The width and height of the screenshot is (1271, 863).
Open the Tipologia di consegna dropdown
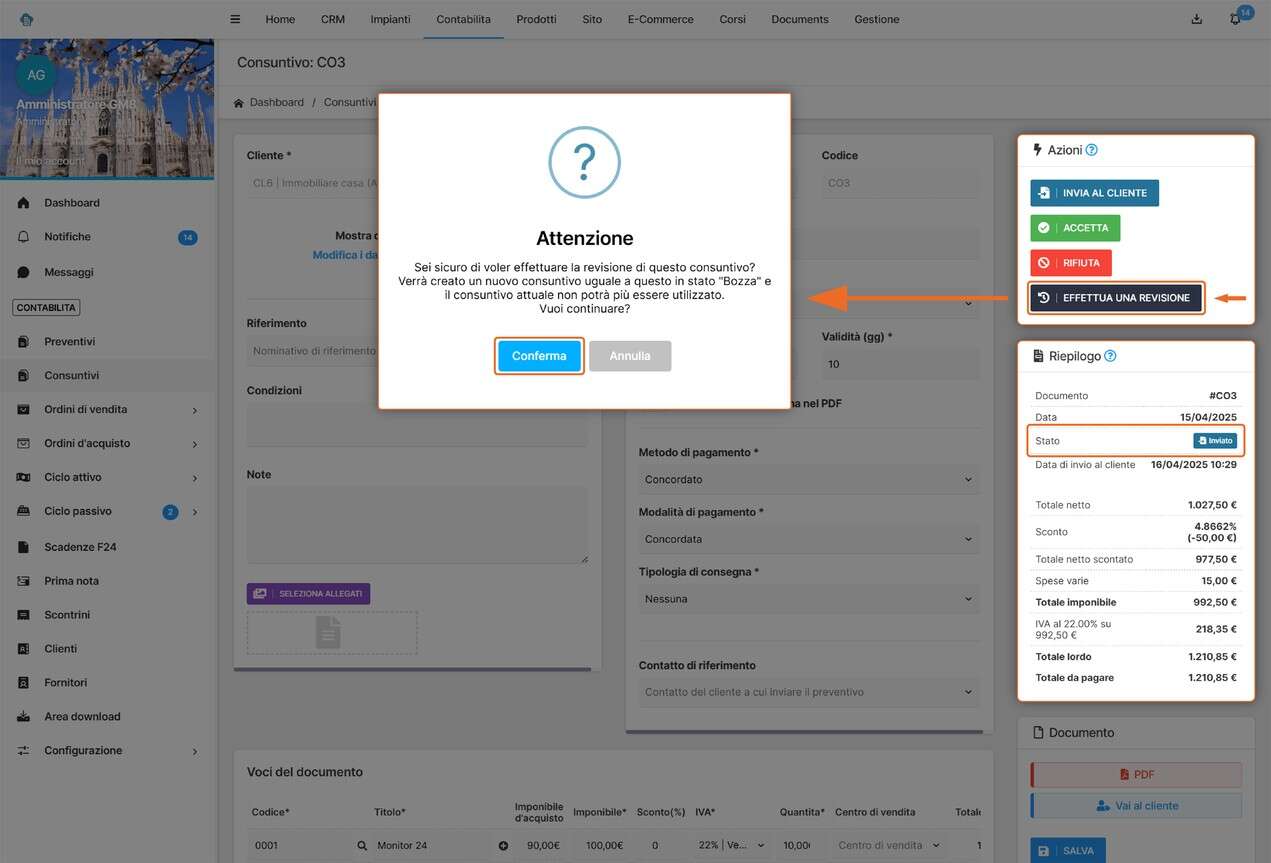[x=808, y=599]
